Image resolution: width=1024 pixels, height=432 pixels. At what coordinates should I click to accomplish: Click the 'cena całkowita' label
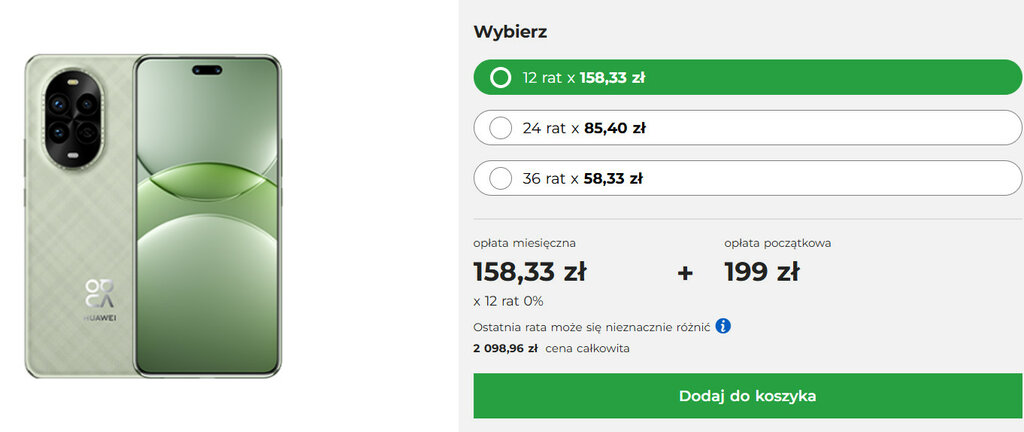click(x=588, y=349)
